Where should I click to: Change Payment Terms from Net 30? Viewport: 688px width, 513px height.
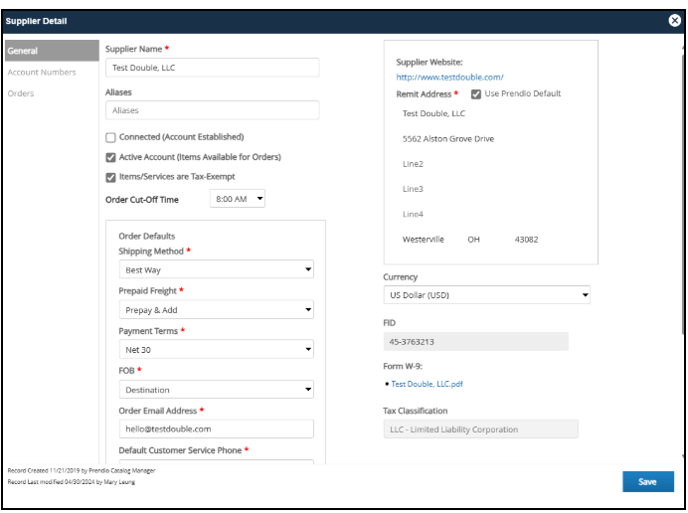coord(215,349)
